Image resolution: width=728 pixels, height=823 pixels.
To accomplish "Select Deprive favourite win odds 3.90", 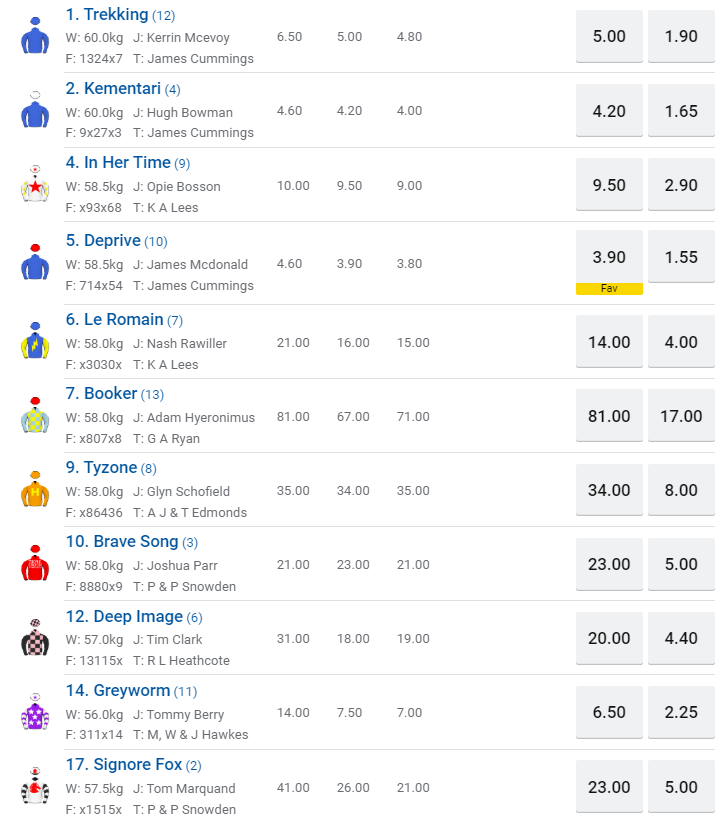I will coord(609,257).
